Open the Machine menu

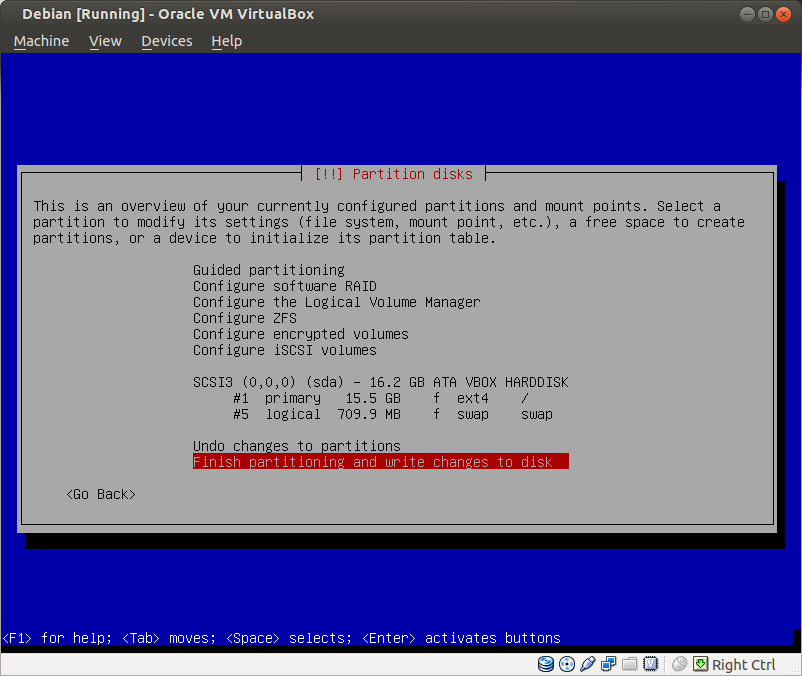coord(41,41)
